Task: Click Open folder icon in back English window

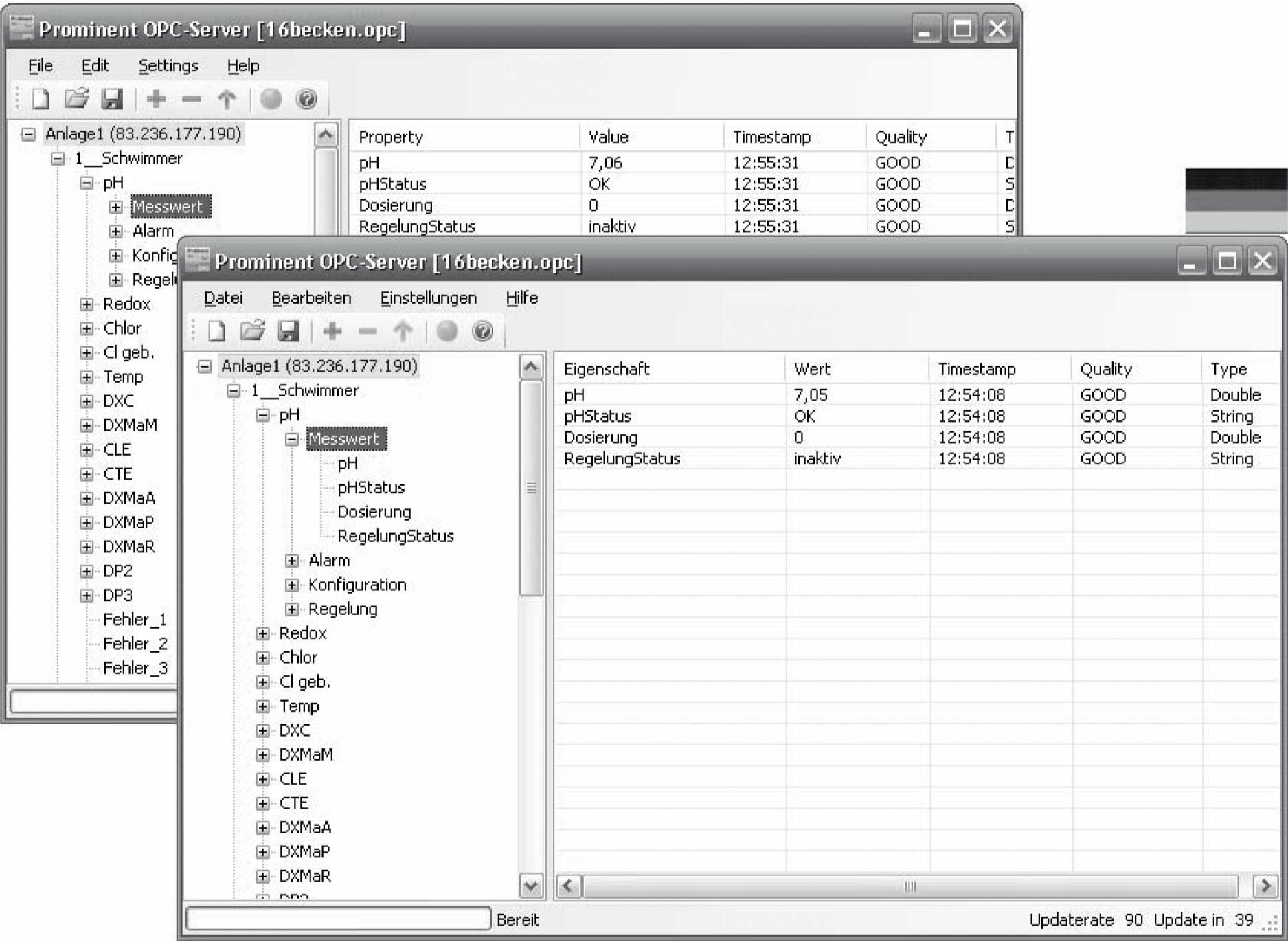Action: point(76,99)
